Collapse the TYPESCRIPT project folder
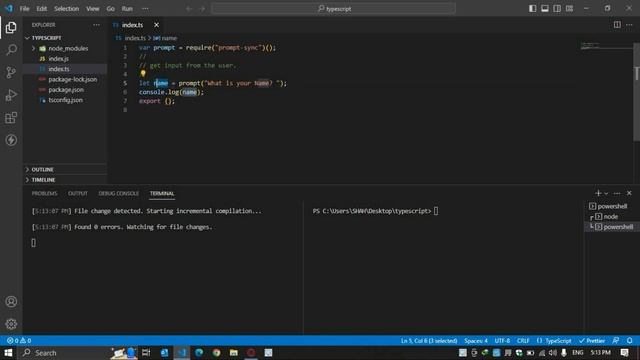640x360 pixels. pos(65,38)
